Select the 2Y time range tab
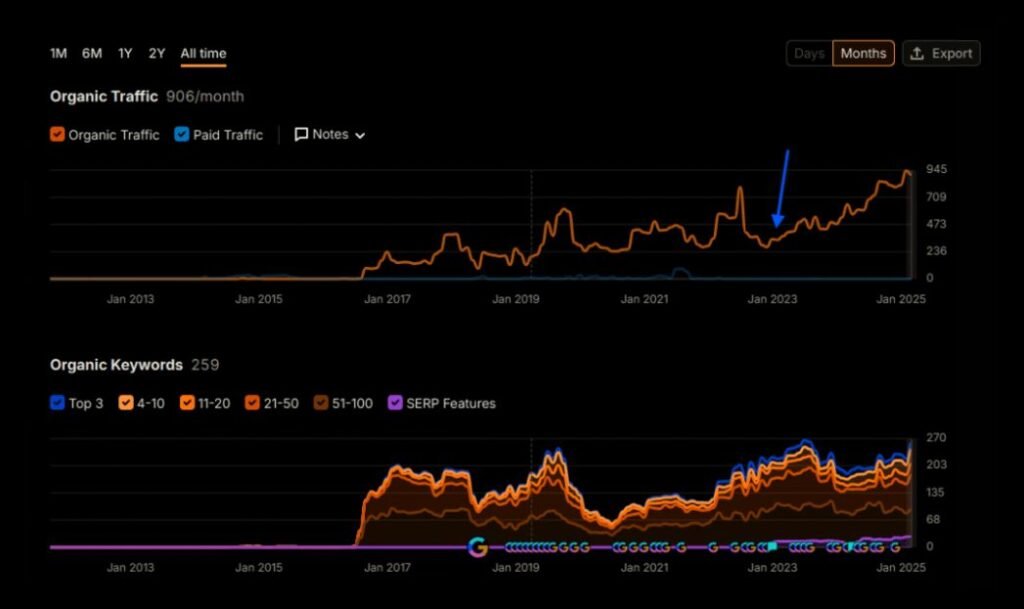Viewport: 1024px width, 609px height. pyautogui.click(x=157, y=54)
